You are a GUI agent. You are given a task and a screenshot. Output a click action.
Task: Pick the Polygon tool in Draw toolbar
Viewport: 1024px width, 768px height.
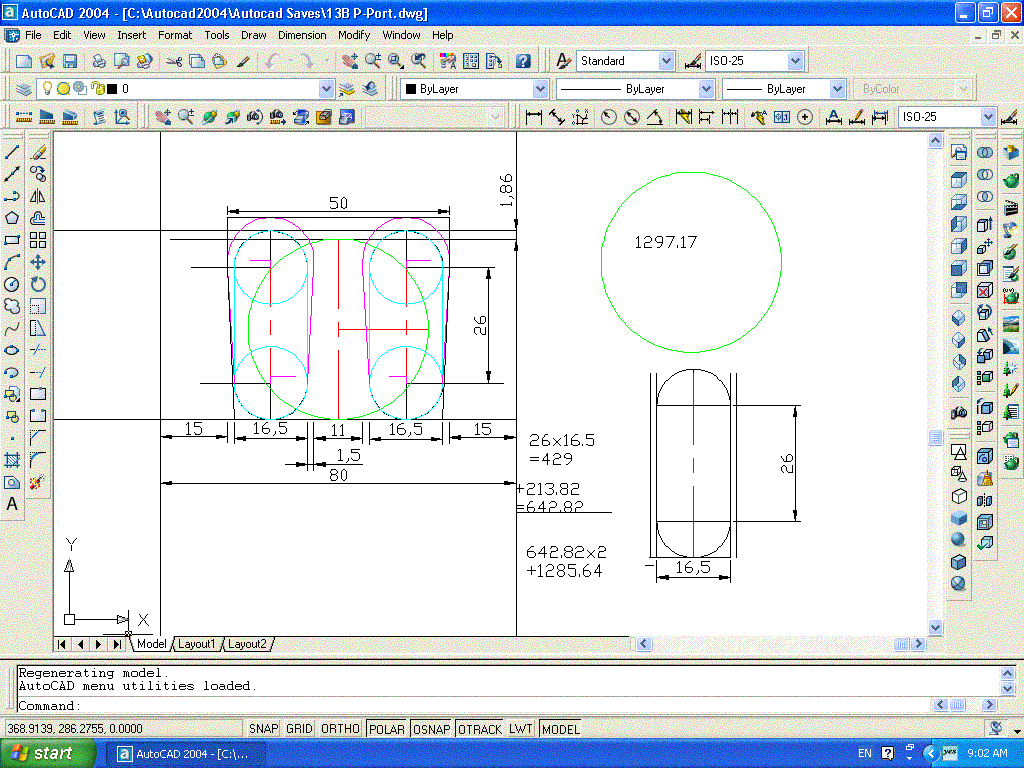[x=13, y=218]
